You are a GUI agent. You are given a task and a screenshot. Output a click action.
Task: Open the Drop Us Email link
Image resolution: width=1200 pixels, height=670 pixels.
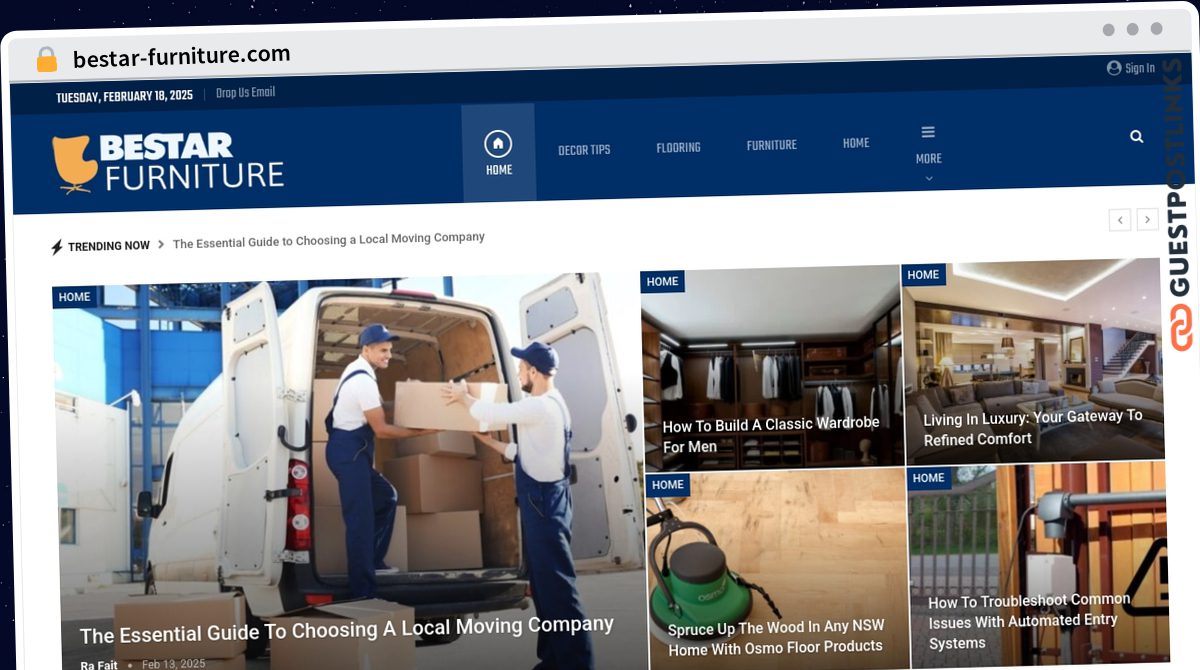coord(245,93)
